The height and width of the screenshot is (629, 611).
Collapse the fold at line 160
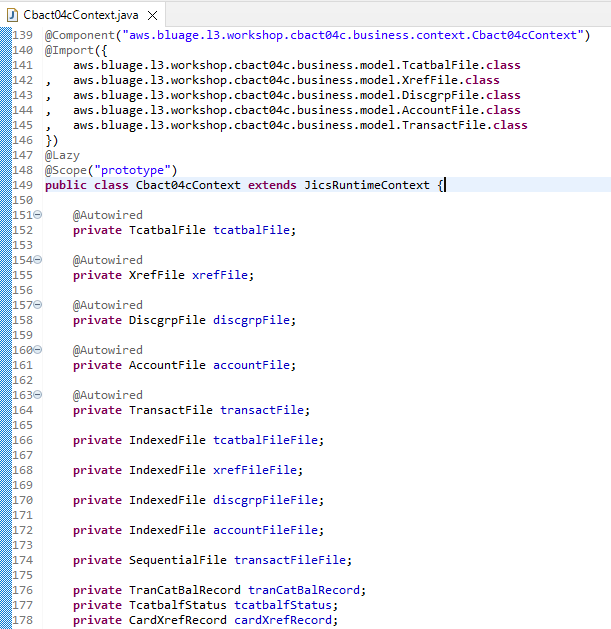click(38, 350)
